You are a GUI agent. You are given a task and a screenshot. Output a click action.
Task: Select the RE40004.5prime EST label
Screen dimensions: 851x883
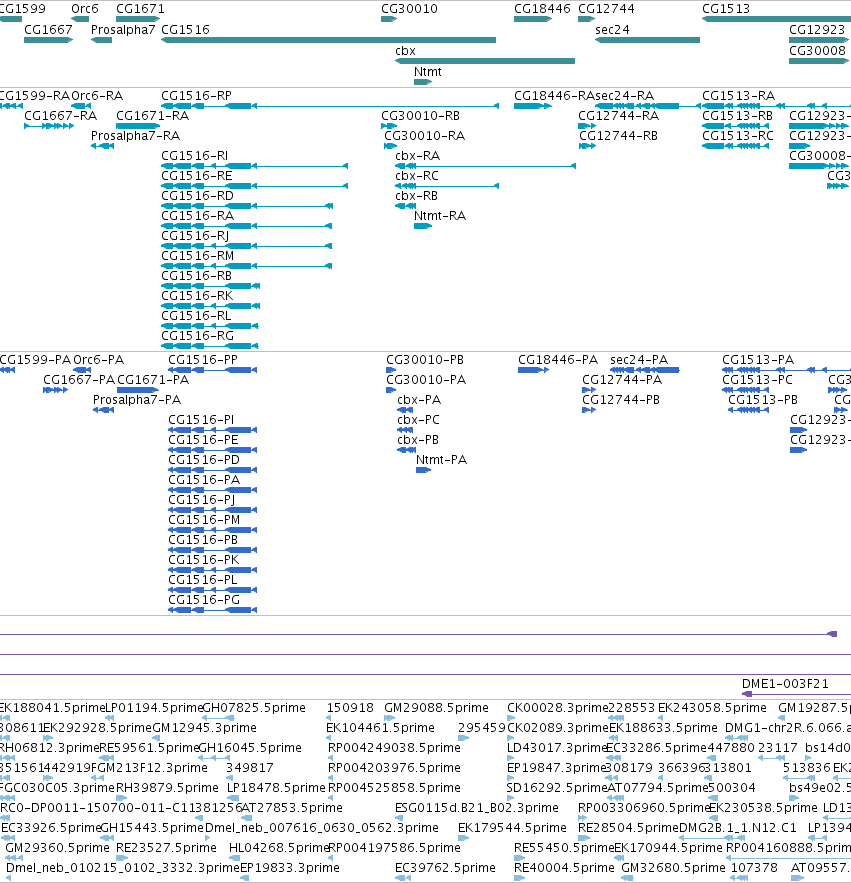(564, 868)
